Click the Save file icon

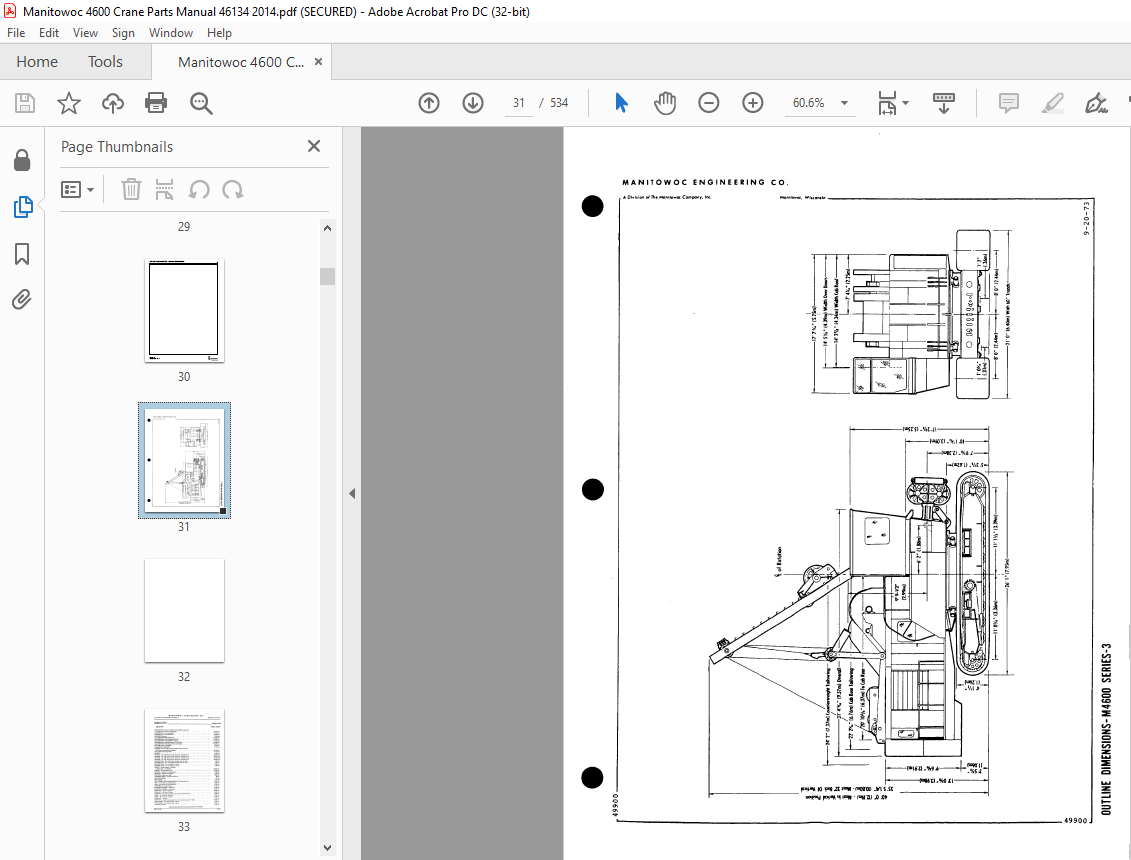(25, 103)
